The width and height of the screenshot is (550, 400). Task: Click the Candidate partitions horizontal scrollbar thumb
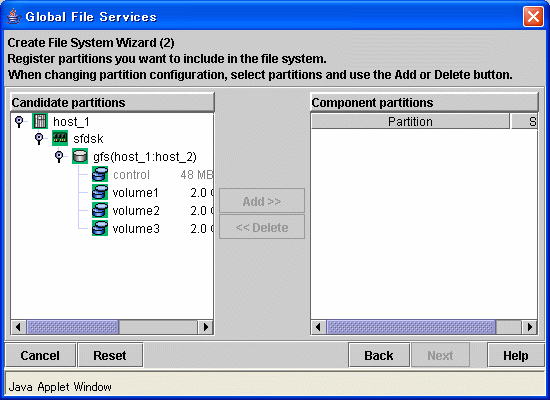73,327
